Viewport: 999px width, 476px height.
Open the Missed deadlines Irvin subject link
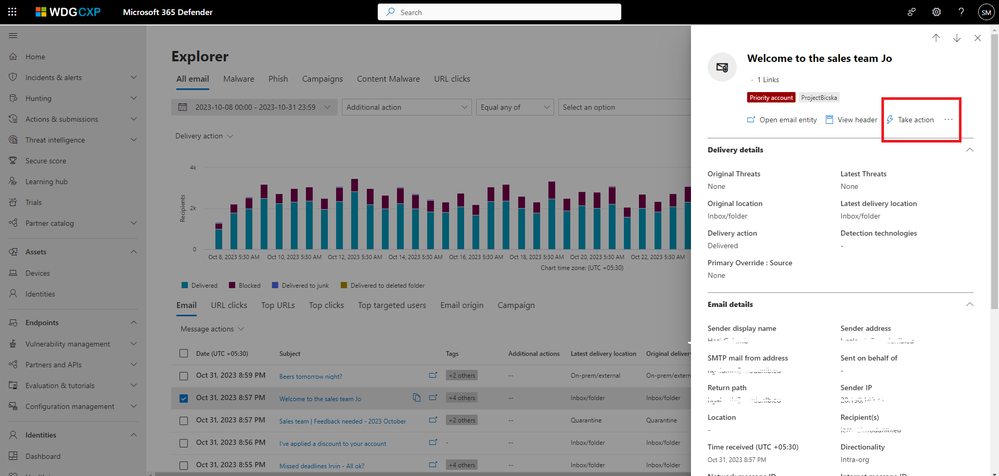[322, 466]
